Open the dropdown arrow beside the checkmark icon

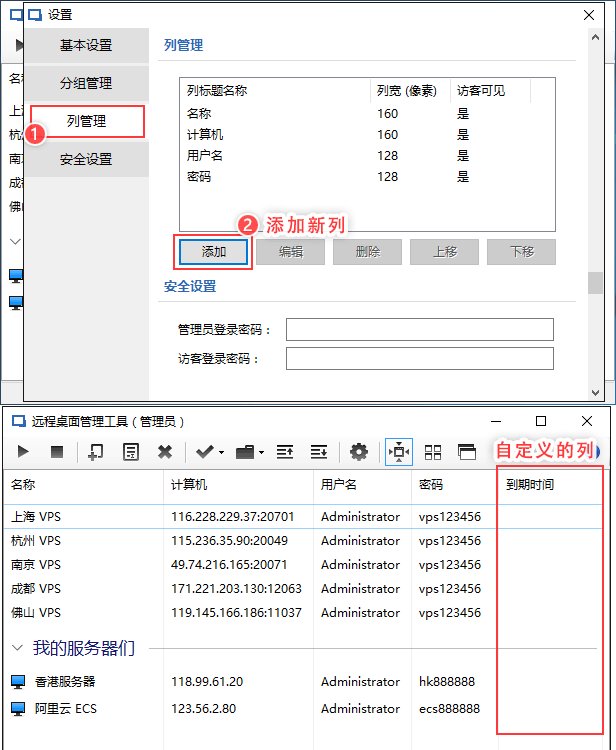coord(221,452)
